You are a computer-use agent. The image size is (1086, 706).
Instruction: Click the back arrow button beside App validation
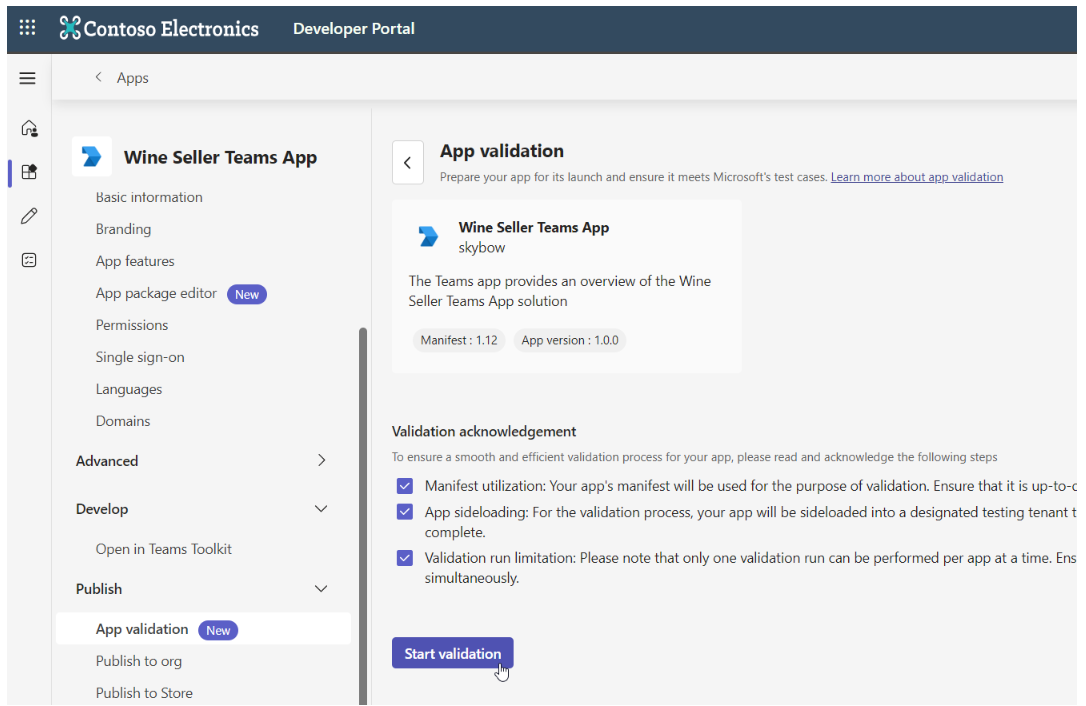point(408,163)
